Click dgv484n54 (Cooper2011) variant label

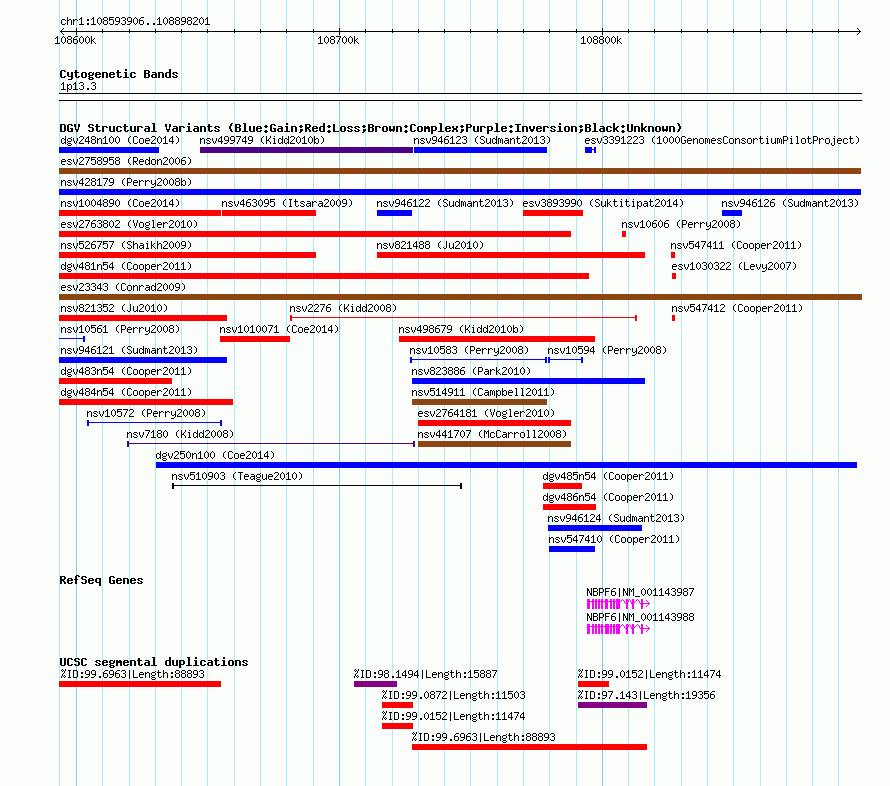(x=126, y=392)
